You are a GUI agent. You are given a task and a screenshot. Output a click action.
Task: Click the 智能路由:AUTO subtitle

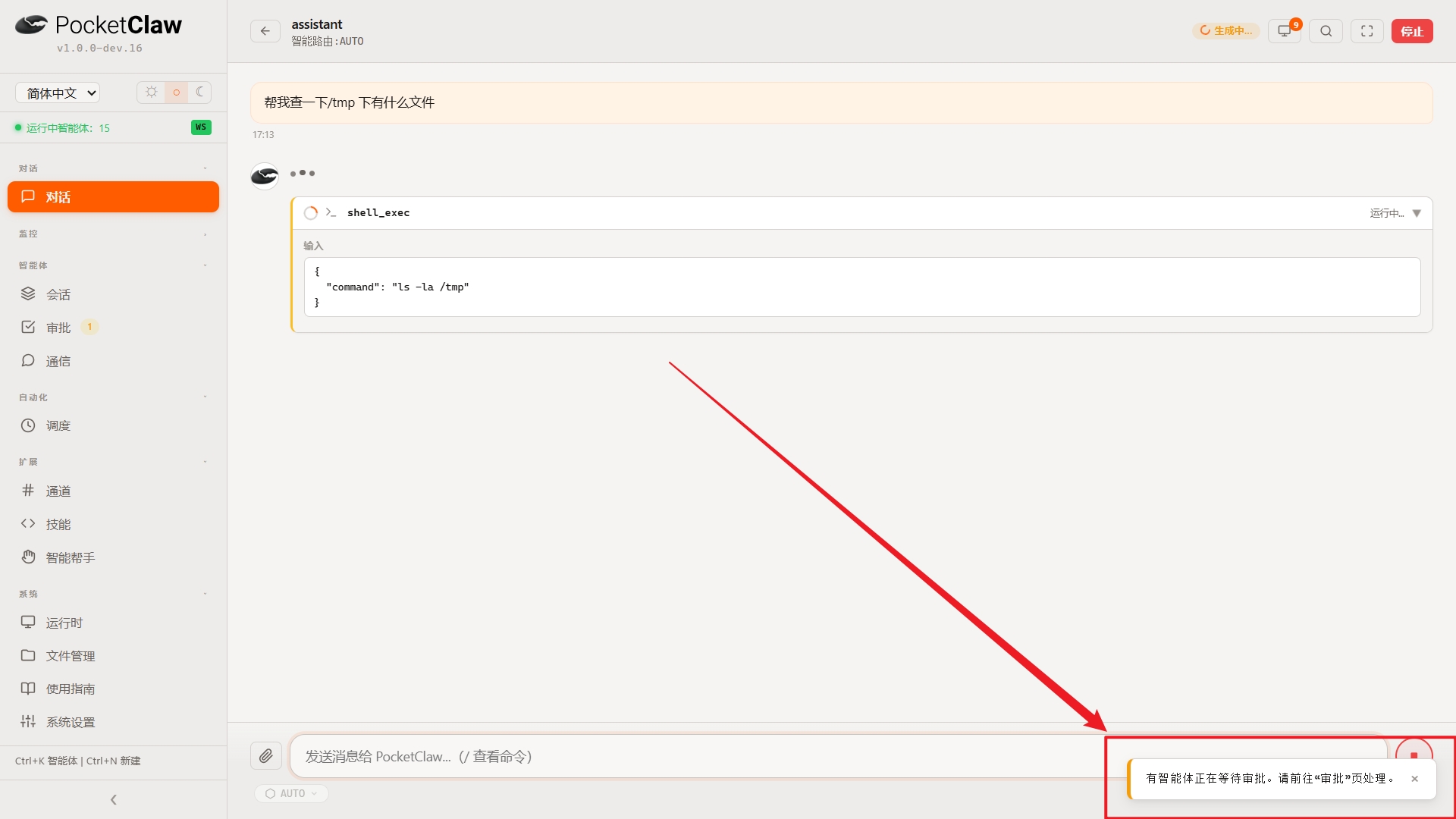[328, 42]
